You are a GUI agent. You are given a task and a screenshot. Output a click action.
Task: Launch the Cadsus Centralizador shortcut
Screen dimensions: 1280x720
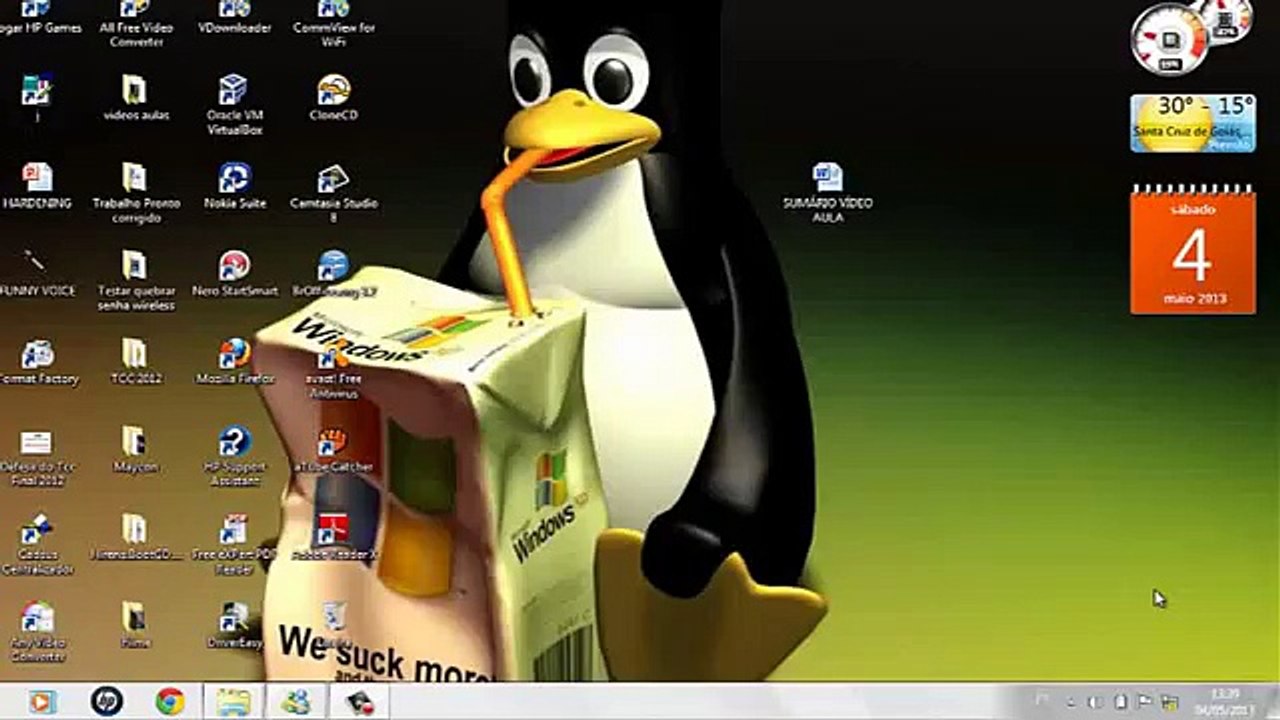[x=37, y=545]
